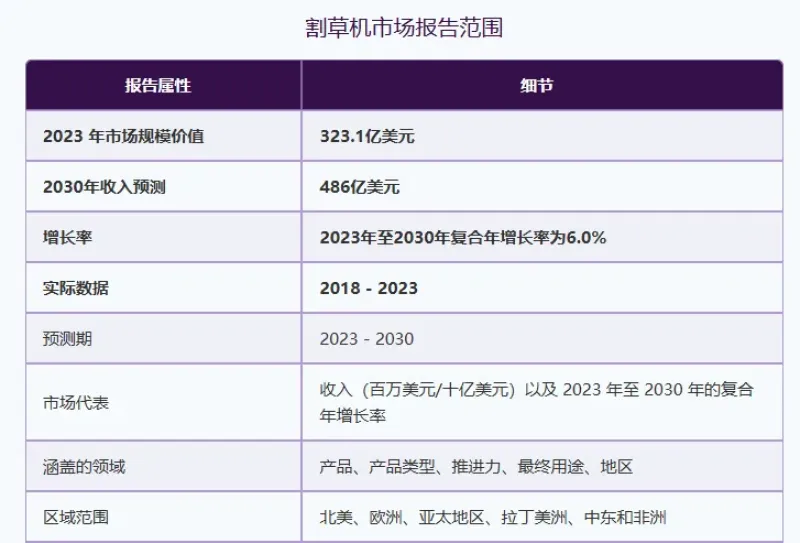
Task: Click the 预测期 row label
Action: 68,339
